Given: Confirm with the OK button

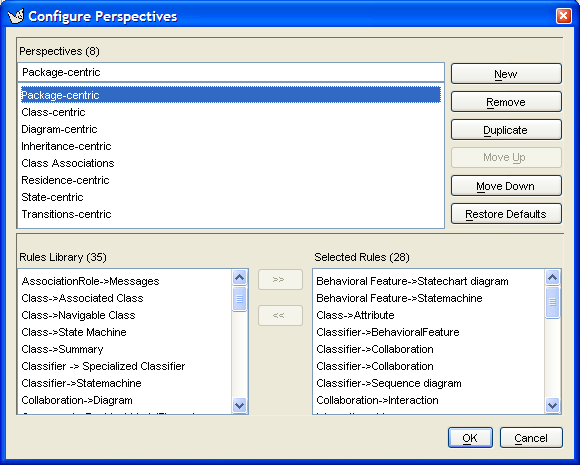Looking at the screenshot, I should click(x=470, y=438).
